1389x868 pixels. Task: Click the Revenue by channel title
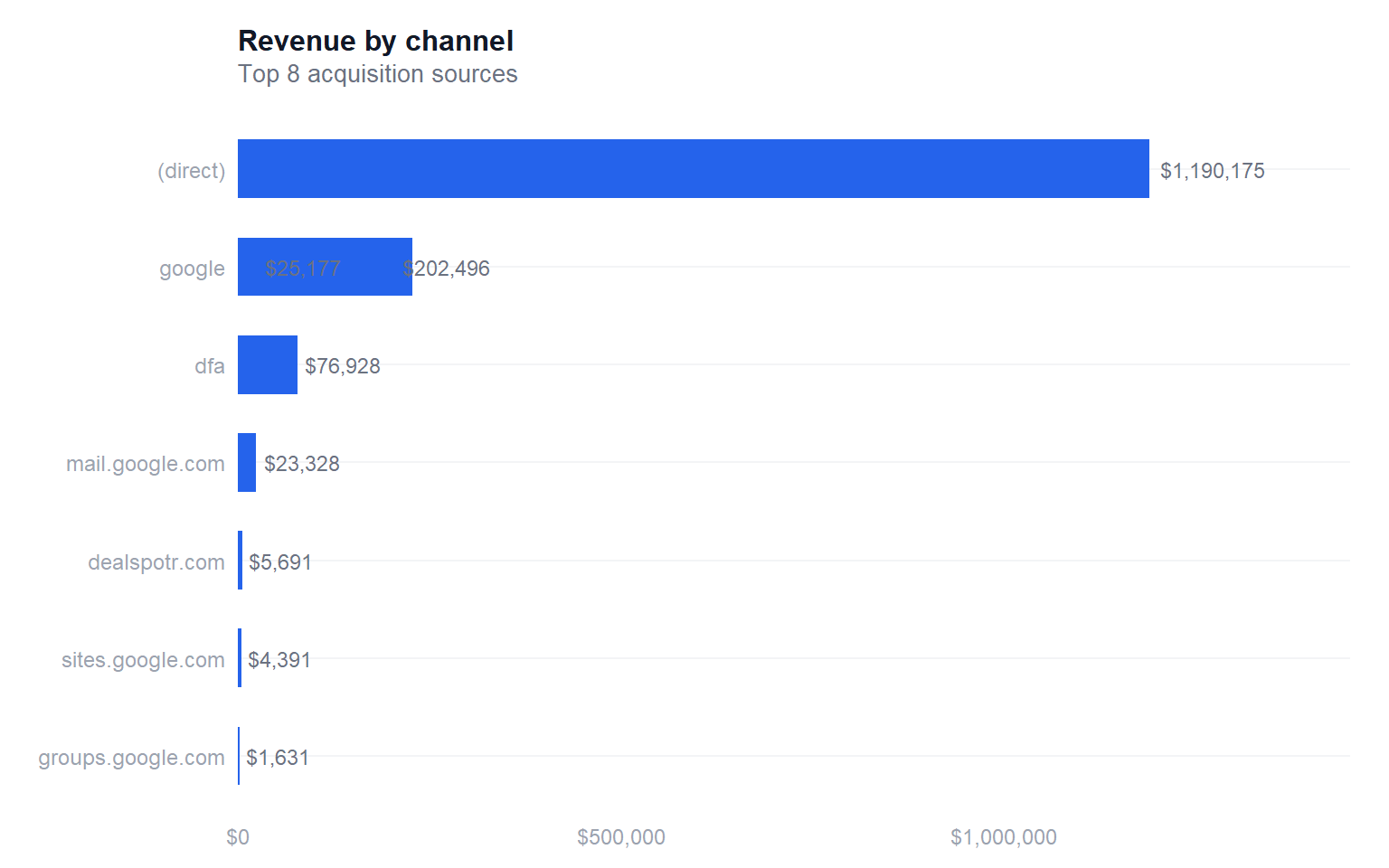coord(375,41)
